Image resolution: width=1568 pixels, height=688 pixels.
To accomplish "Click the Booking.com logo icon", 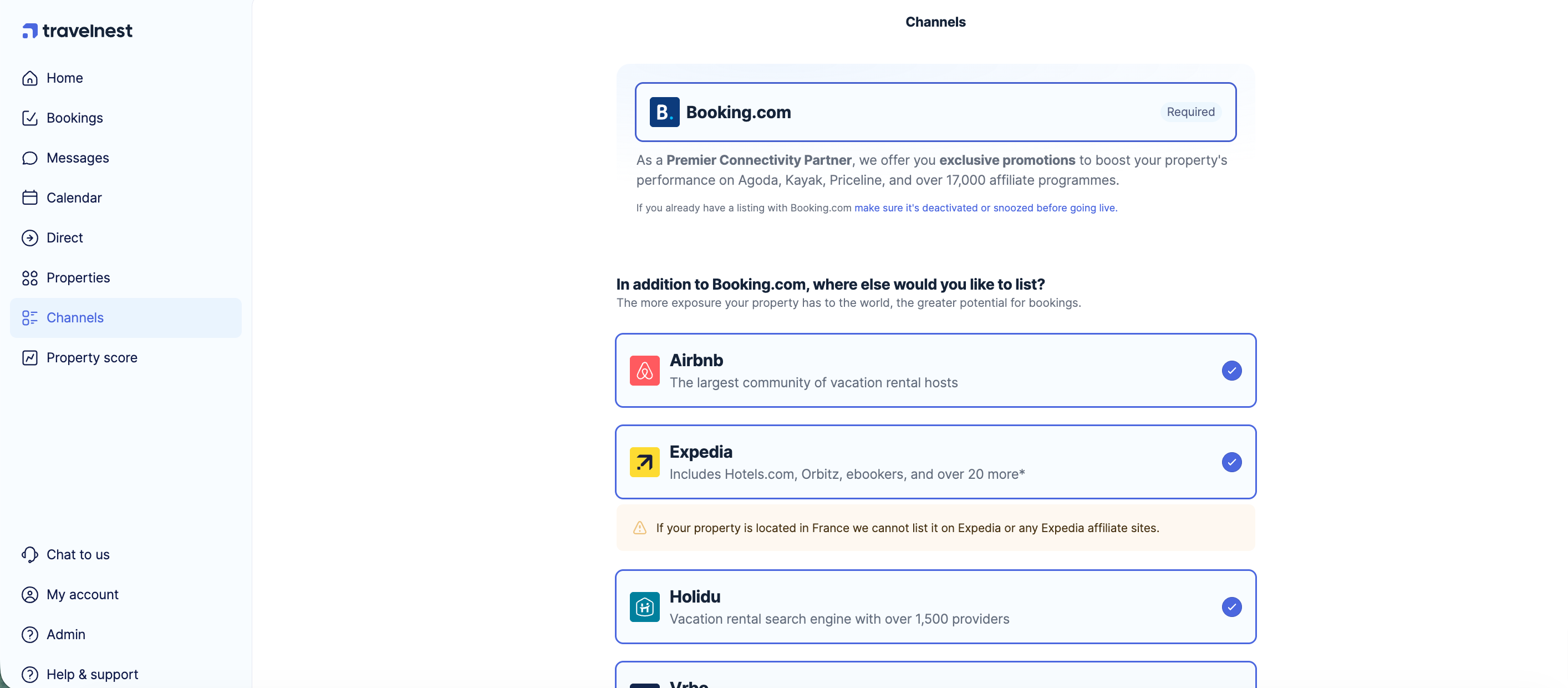I will click(x=664, y=112).
